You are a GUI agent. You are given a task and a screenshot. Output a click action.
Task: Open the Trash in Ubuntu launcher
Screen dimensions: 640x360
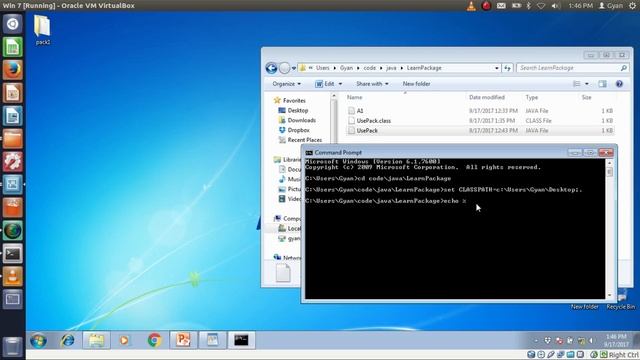tap(13, 346)
